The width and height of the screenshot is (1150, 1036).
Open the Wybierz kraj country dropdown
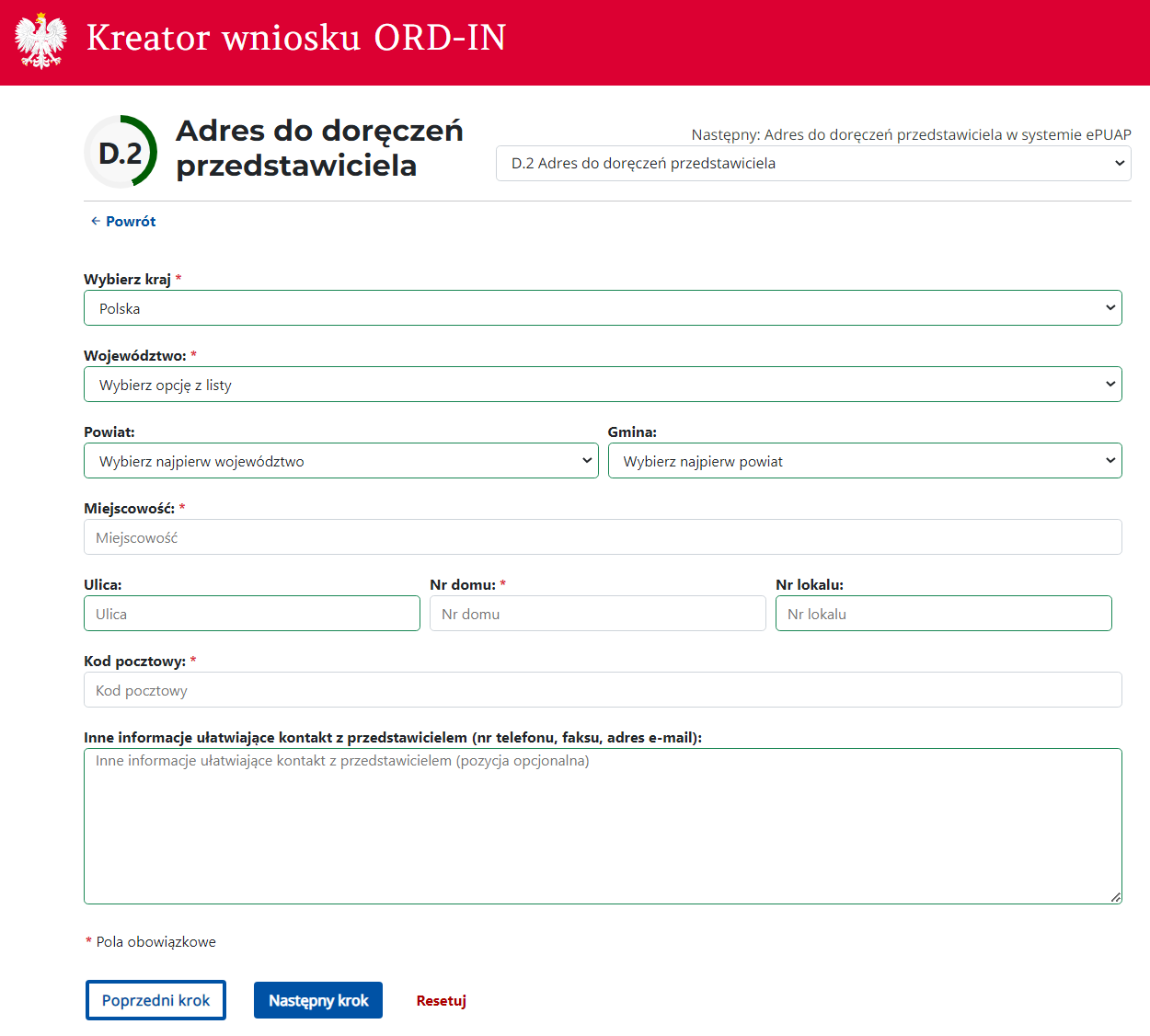(603, 308)
